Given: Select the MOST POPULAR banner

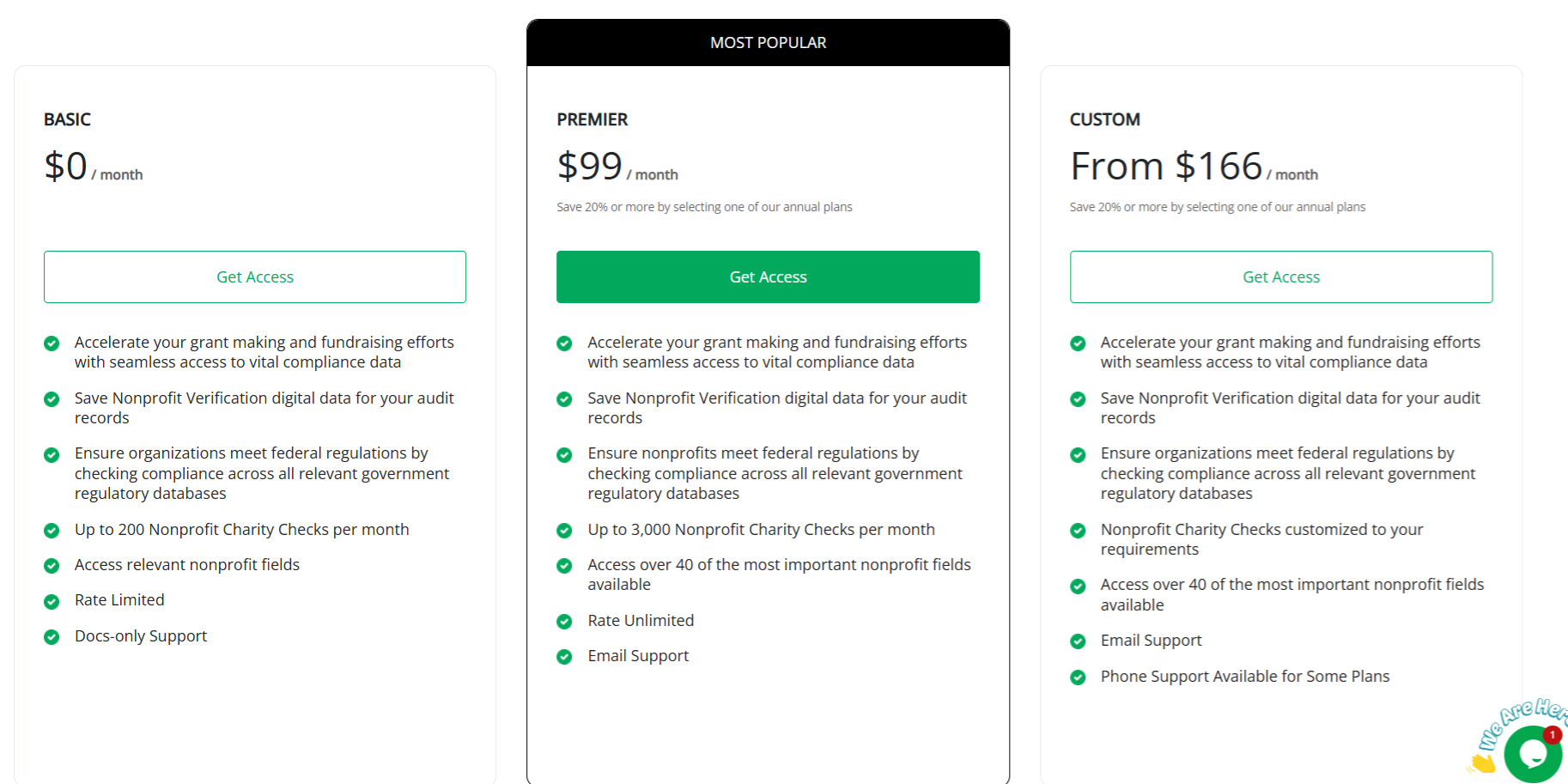Looking at the screenshot, I should [768, 42].
